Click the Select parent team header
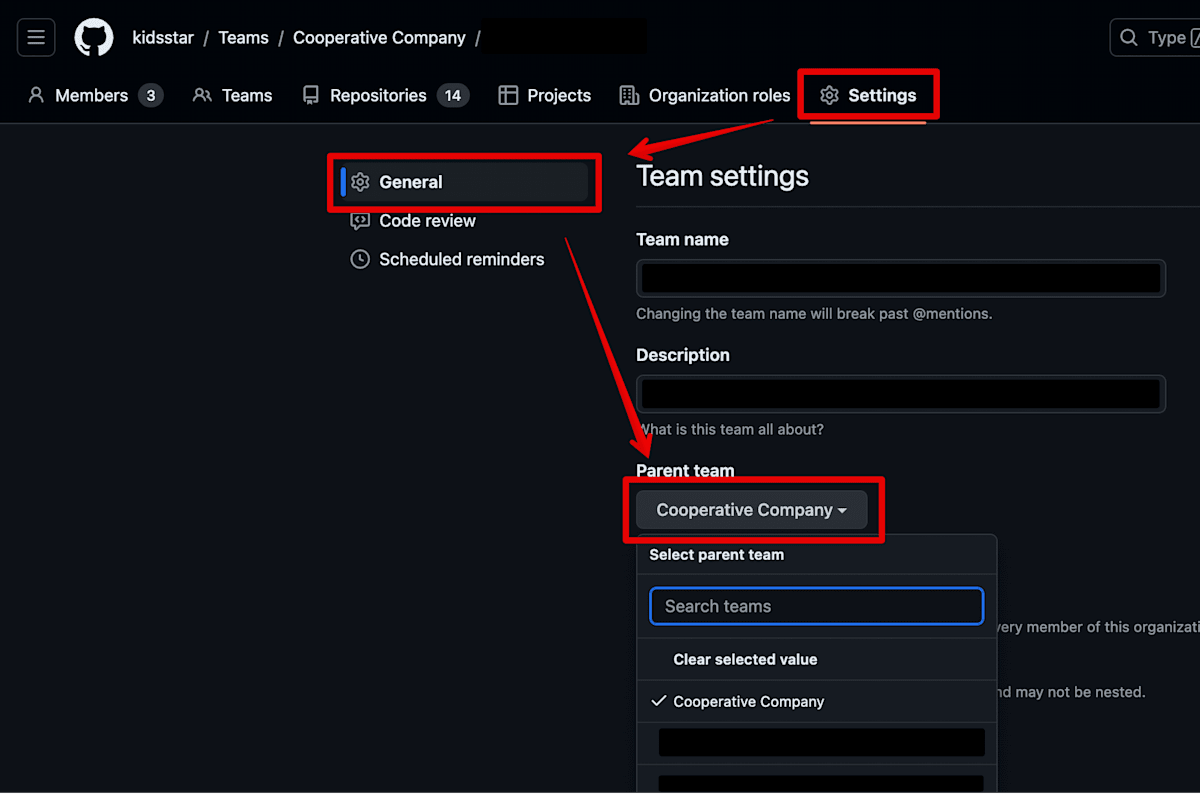The height and width of the screenshot is (794, 1200). (717, 555)
